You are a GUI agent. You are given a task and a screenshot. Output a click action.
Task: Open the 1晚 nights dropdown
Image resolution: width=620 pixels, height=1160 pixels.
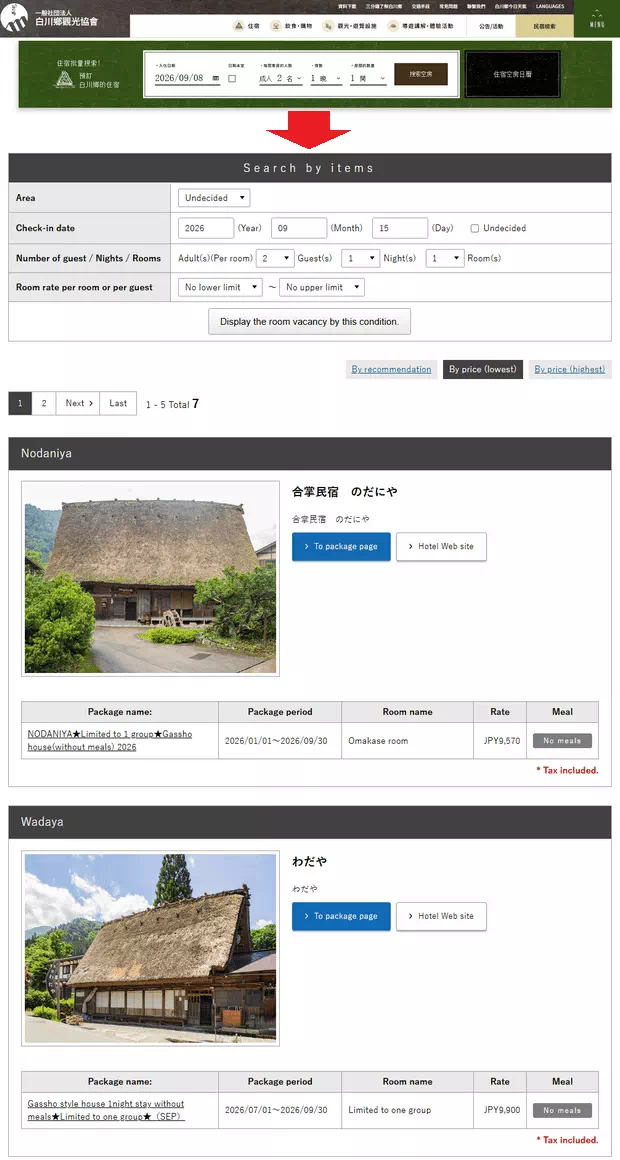tap(326, 78)
